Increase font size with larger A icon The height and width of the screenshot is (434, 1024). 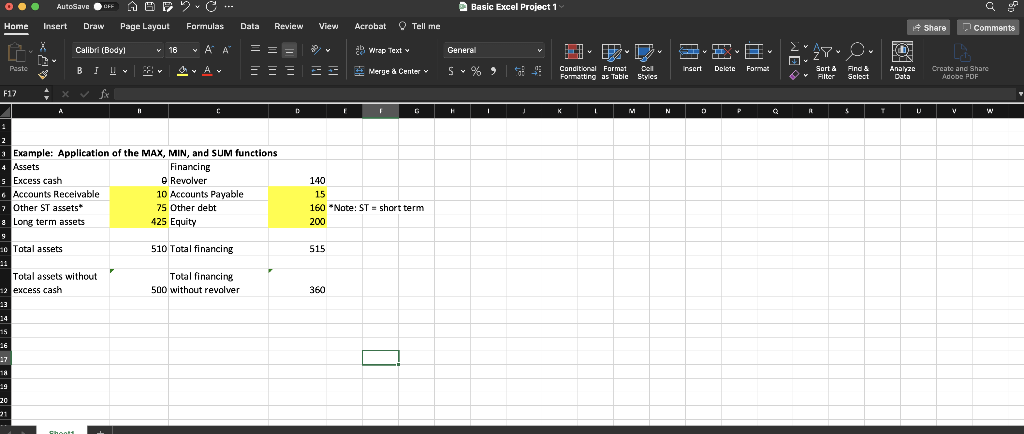[x=210, y=50]
